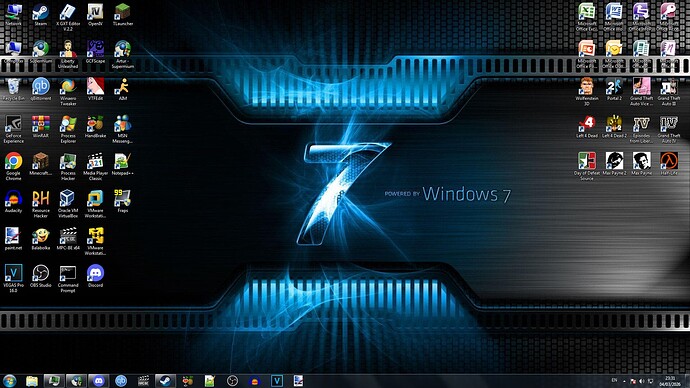This screenshot has width=690, height=388.
Task: Open Windows Explorer from the taskbar
Action: 32,381
